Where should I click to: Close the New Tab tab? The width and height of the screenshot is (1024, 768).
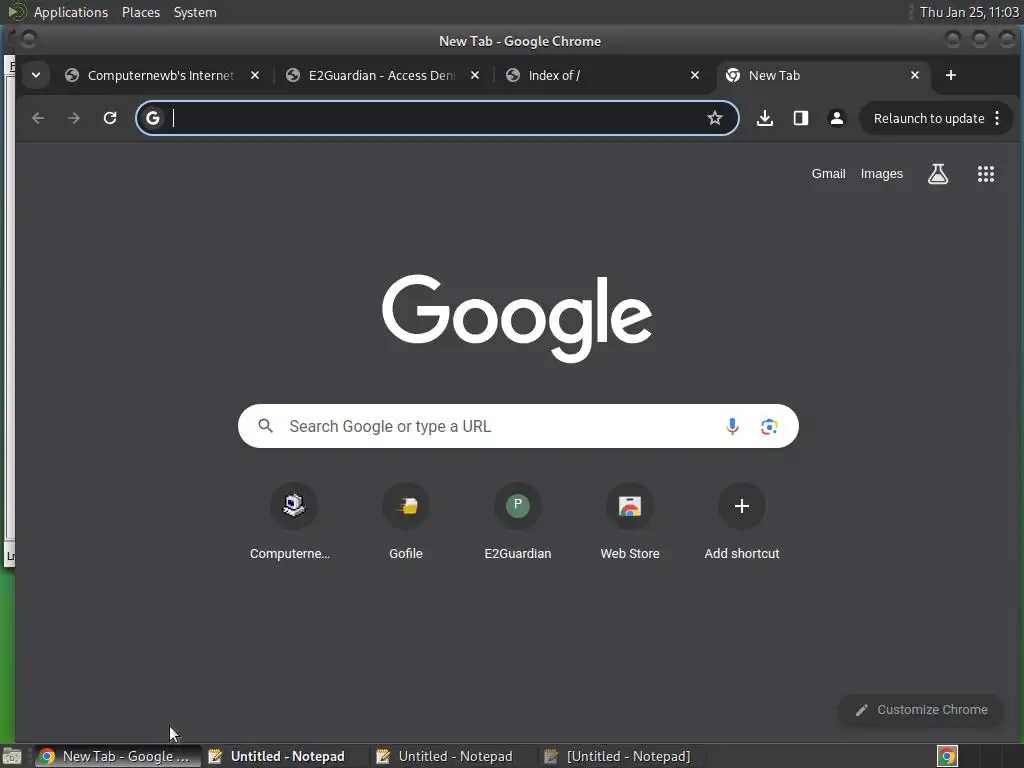click(x=915, y=75)
